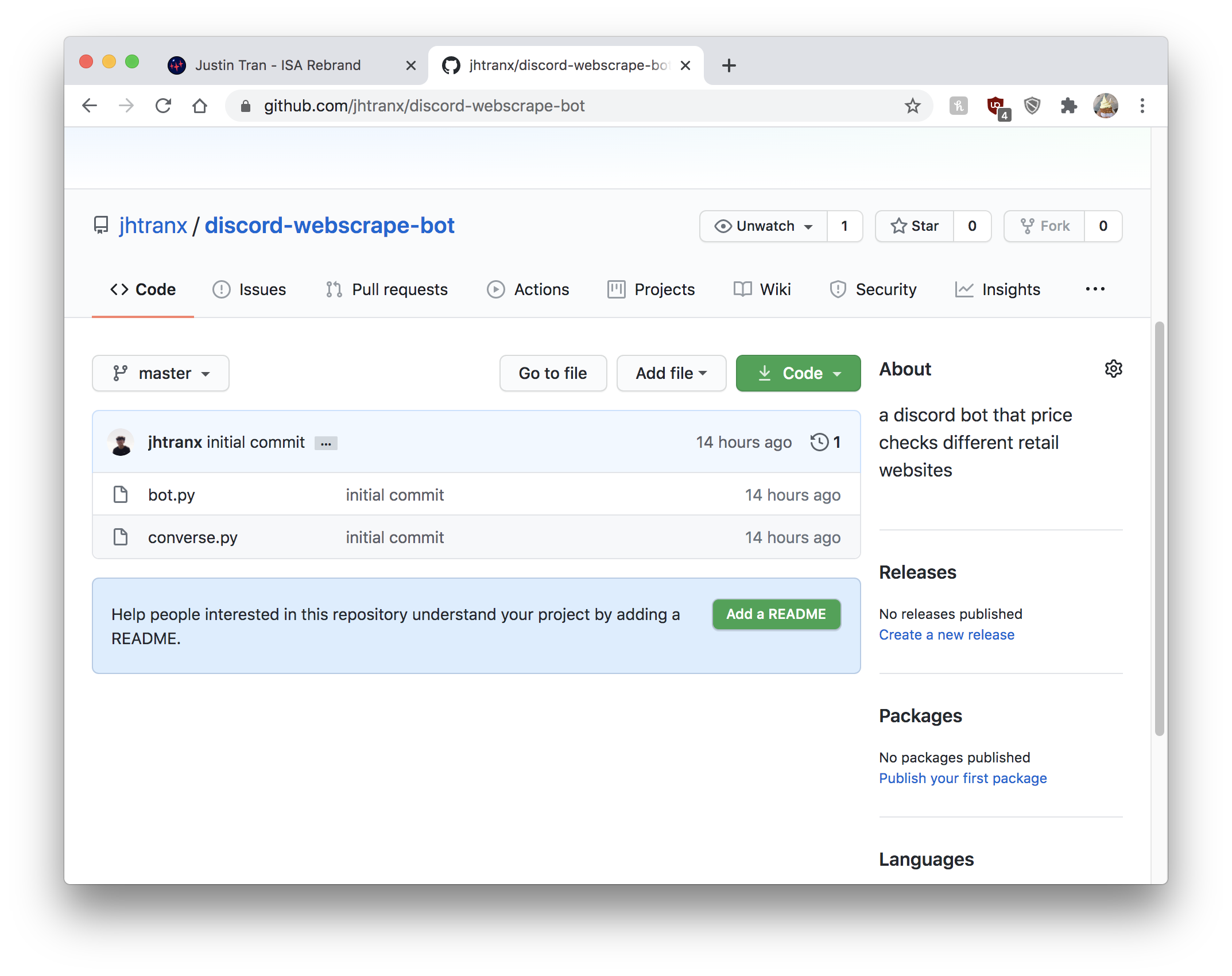The width and height of the screenshot is (1232, 976).
Task: Open a new browser tab
Action: 729,65
